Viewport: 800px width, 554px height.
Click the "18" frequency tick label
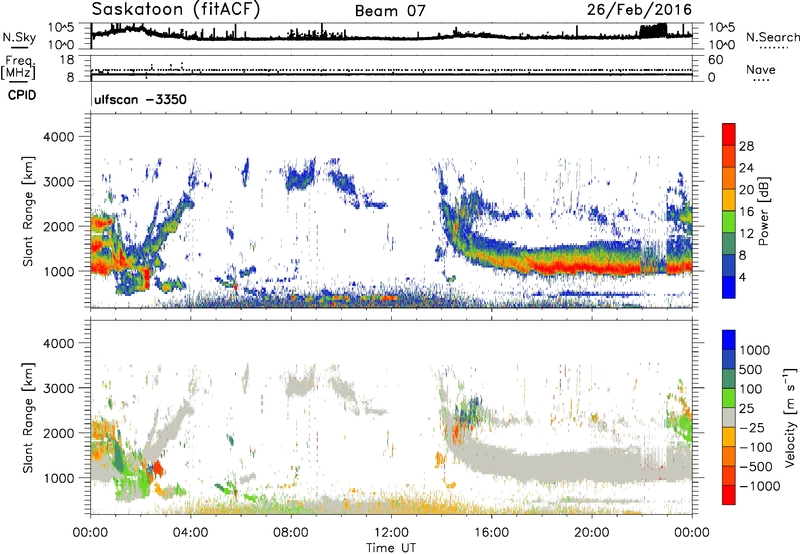(67, 60)
